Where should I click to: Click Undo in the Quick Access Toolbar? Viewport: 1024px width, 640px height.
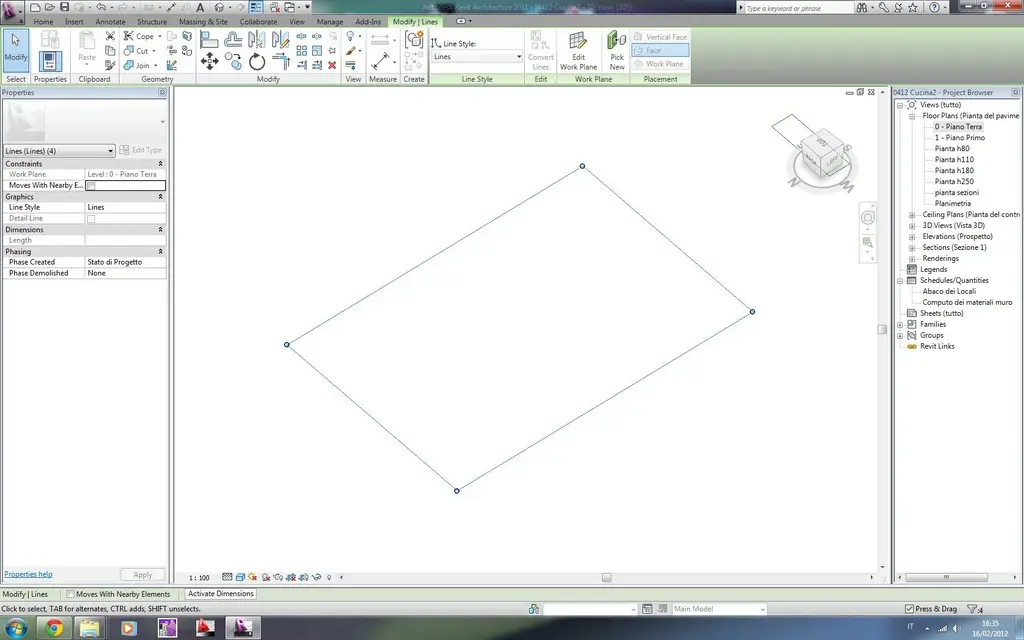pyautogui.click(x=101, y=7)
